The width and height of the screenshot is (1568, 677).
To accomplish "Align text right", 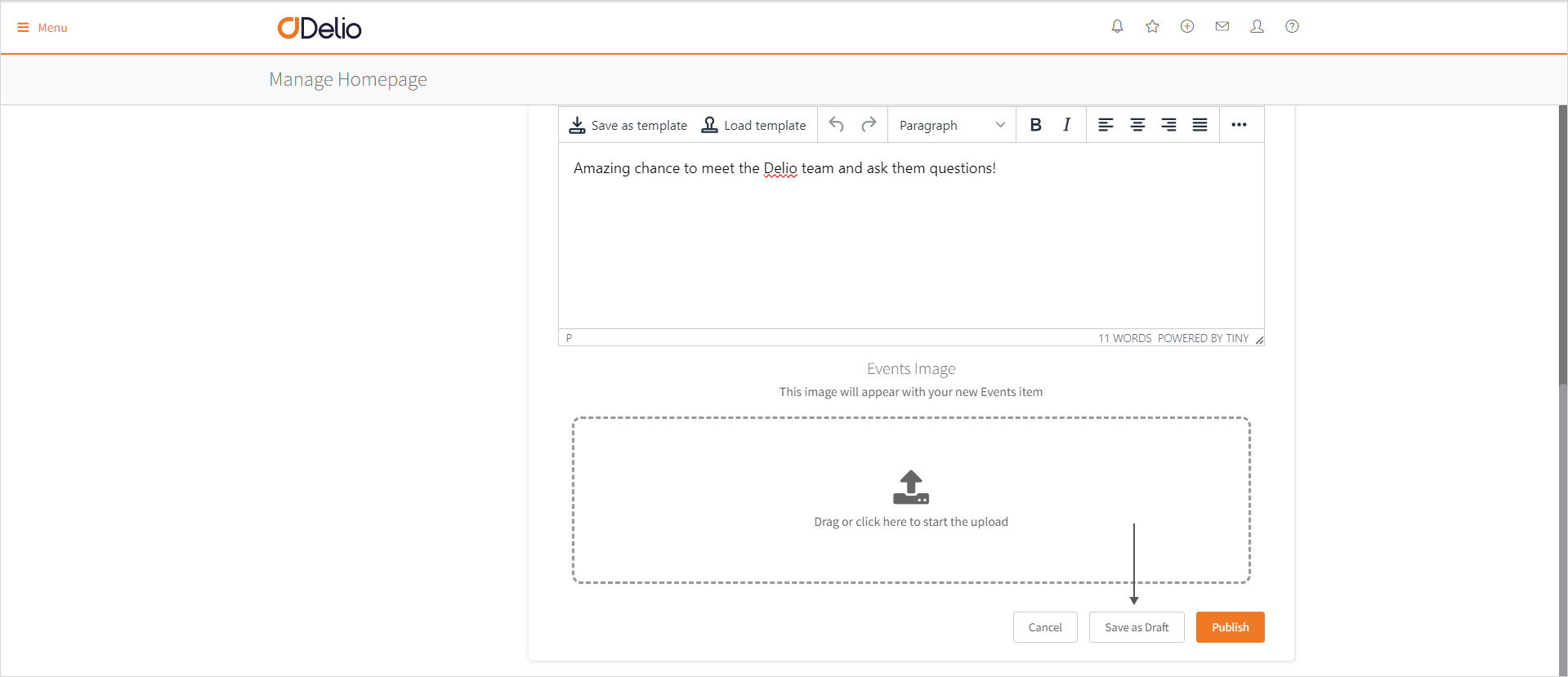I will click(1168, 125).
